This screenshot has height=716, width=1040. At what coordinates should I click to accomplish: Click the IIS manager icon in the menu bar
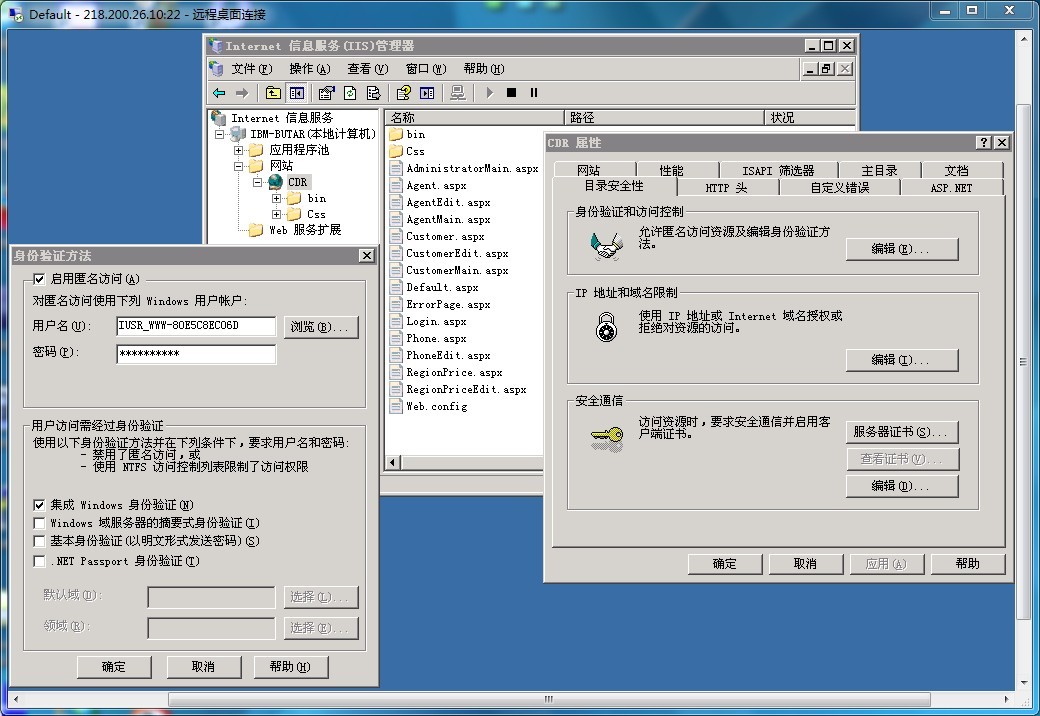click(216, 68)
